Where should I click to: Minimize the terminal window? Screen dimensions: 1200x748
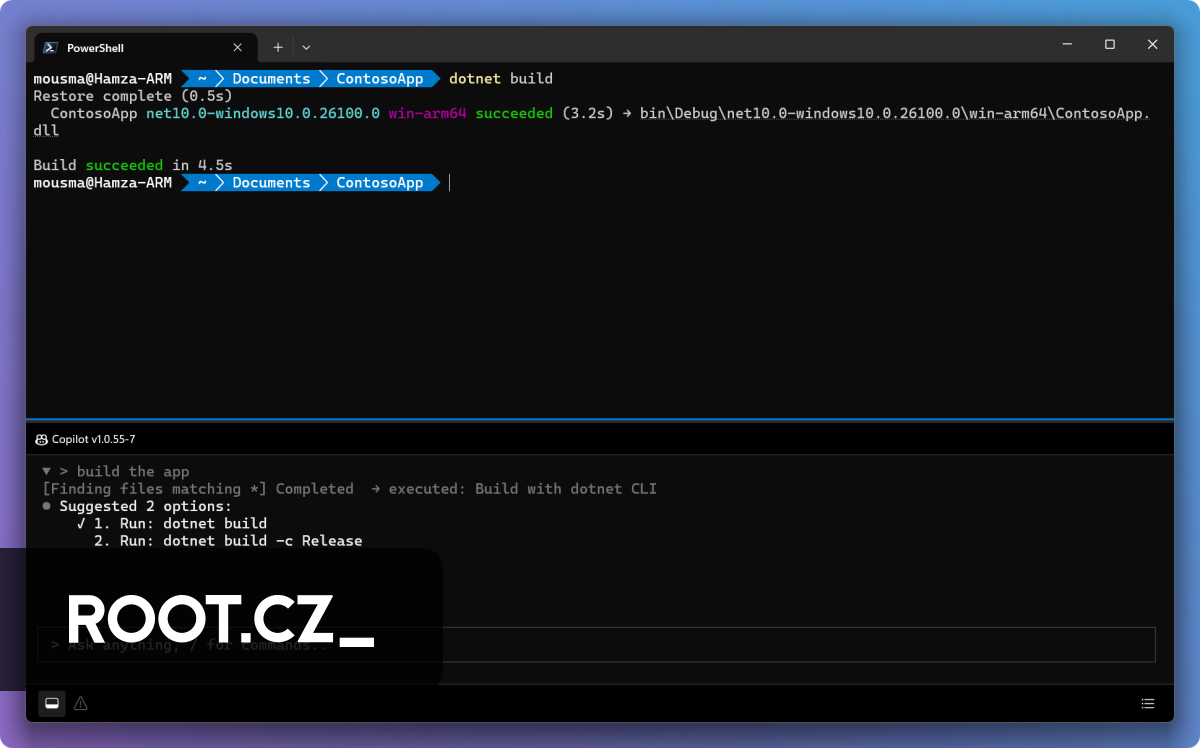tap(1067, 44)
